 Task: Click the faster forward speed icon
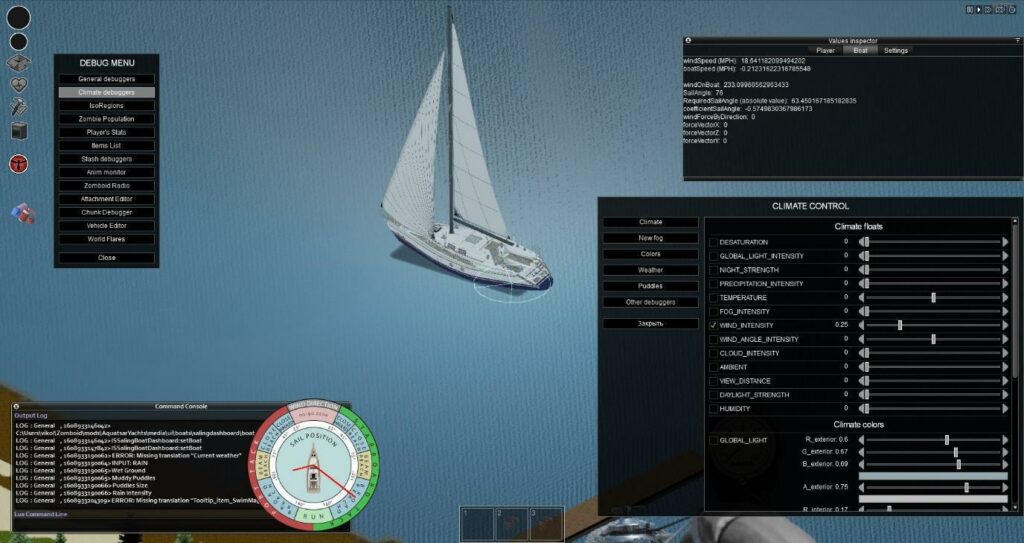(1000, 10)
